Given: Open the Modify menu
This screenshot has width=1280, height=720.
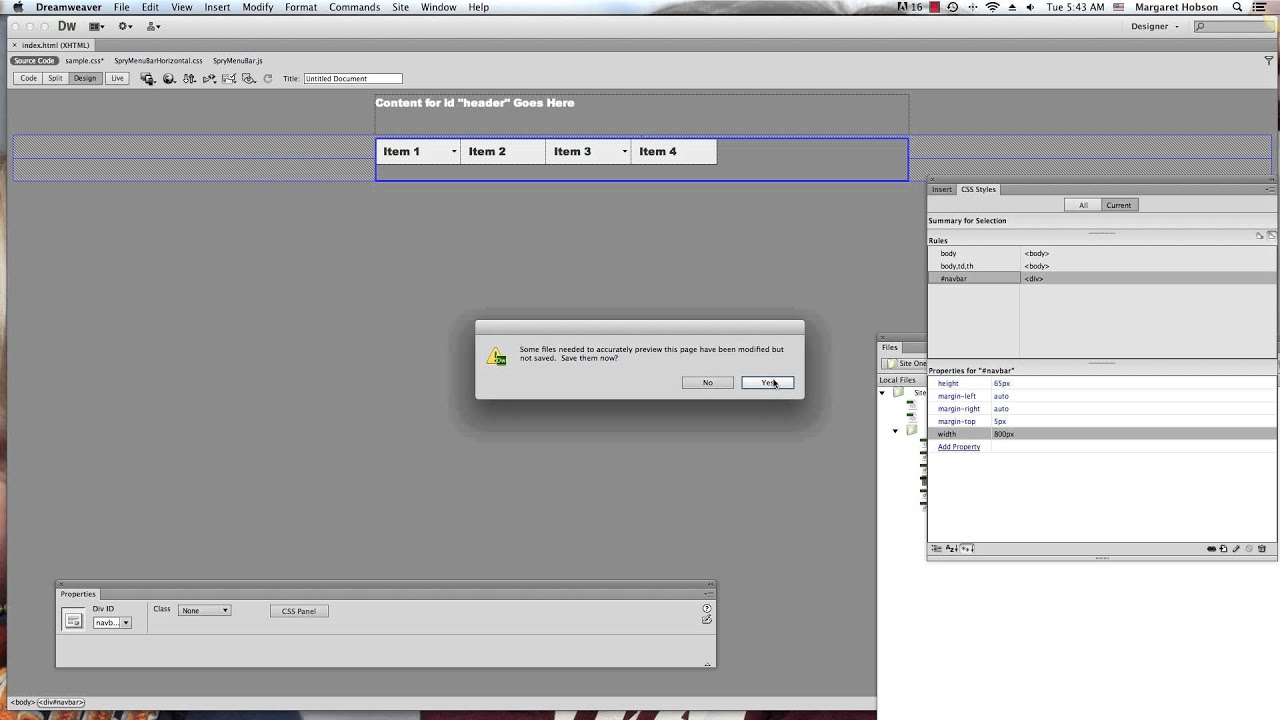Looking at the screenshot, I should (x=257, y=7).
